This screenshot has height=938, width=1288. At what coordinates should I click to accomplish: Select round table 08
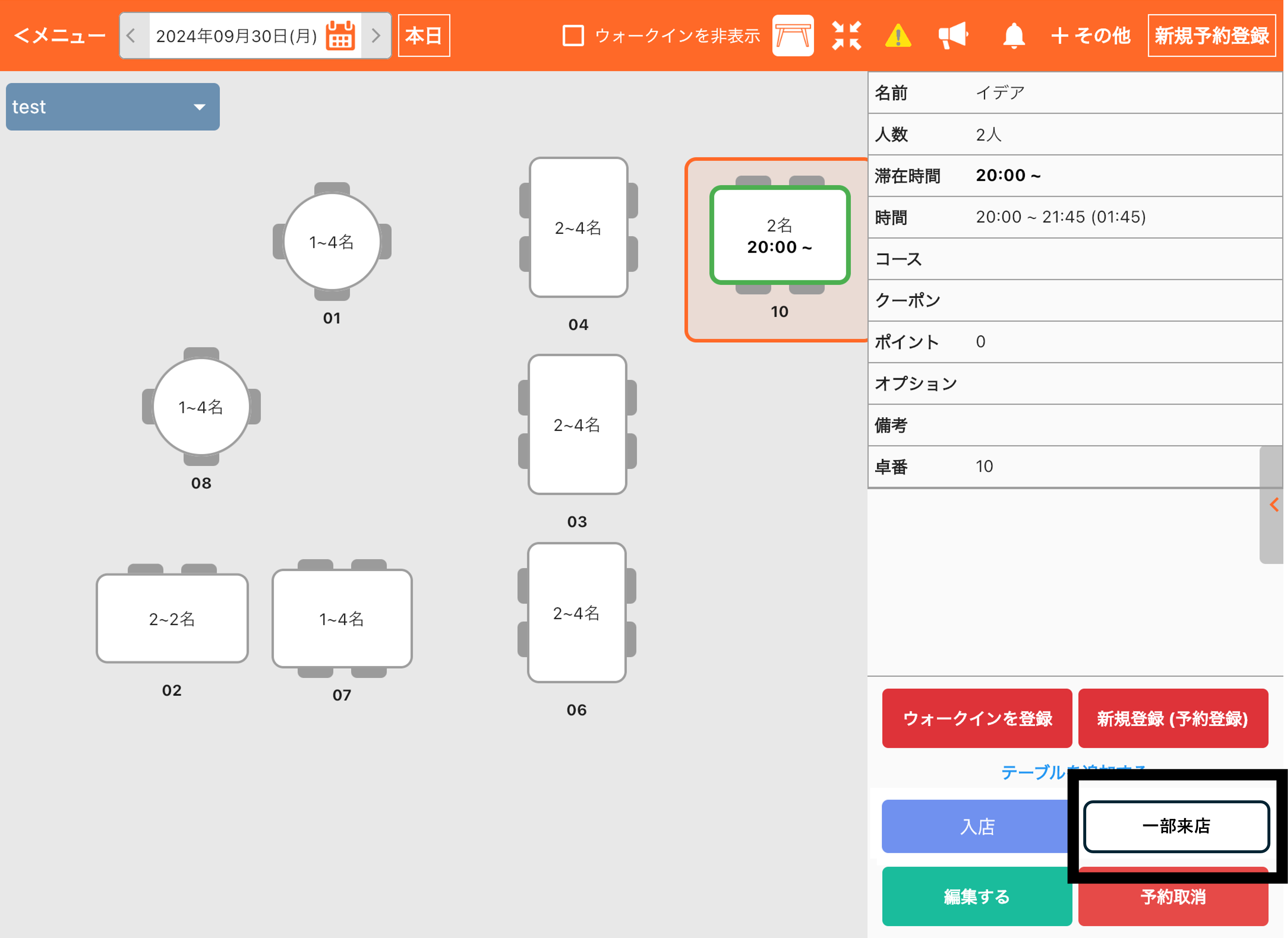[201, 407]
